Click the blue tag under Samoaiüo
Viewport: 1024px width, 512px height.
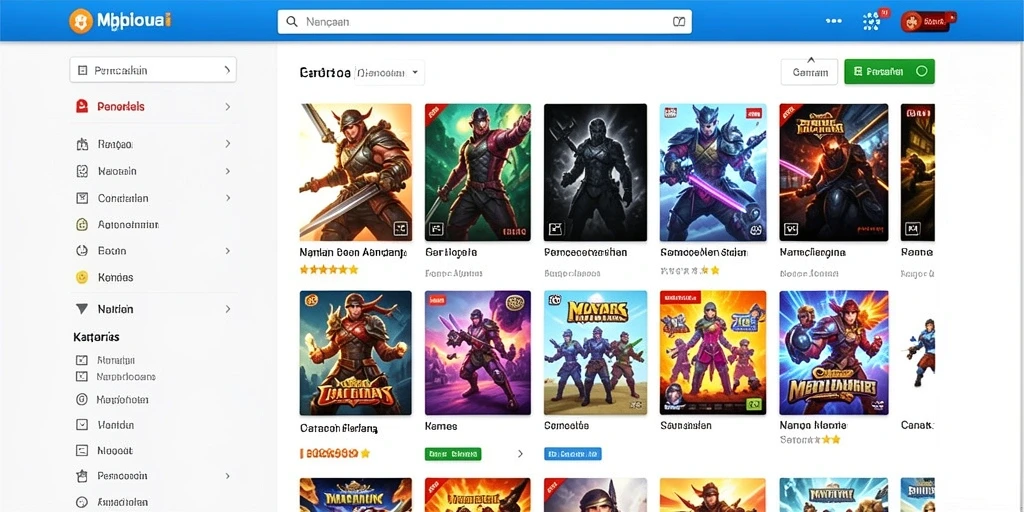click(573, 453)
